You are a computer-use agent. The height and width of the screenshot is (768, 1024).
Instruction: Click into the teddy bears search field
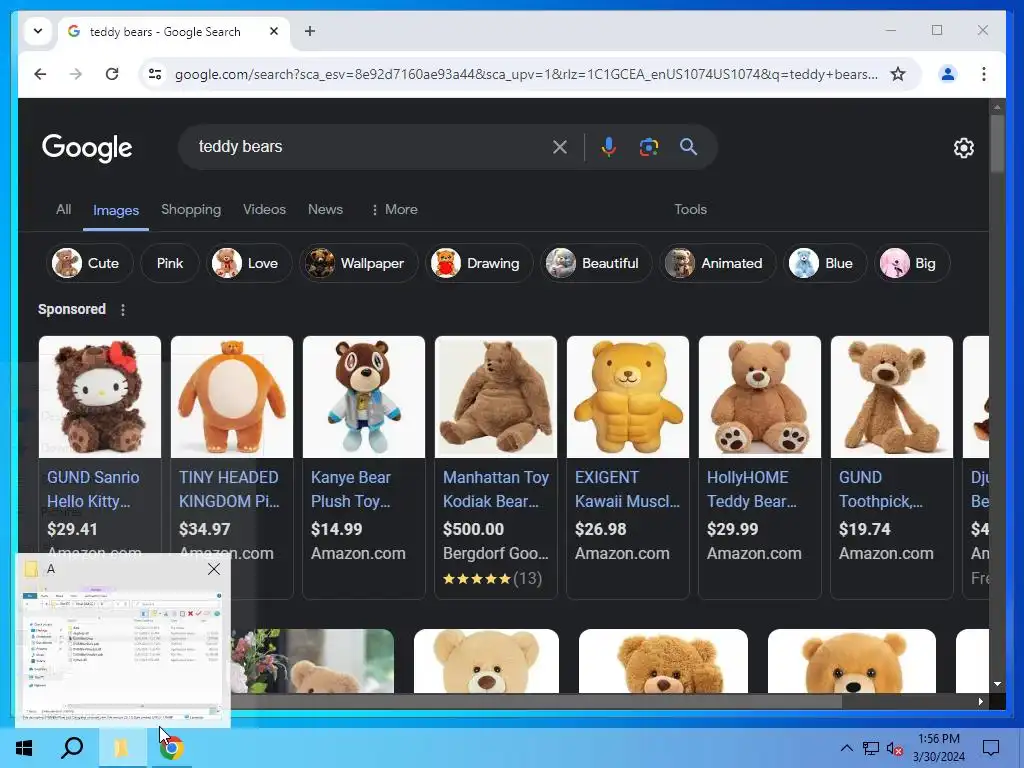click(366, 147)
